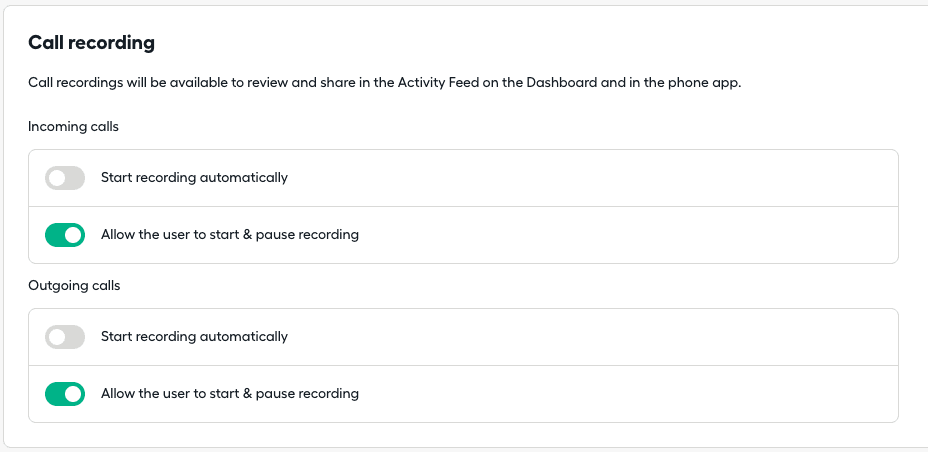This screenshot has width=928, height=452.
Task: Click "Activity Feed" in the description text
Action: point(438,82)
